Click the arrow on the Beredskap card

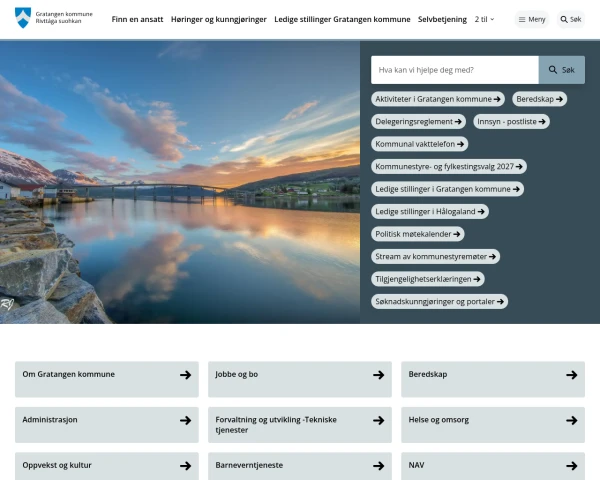point(572,375)
